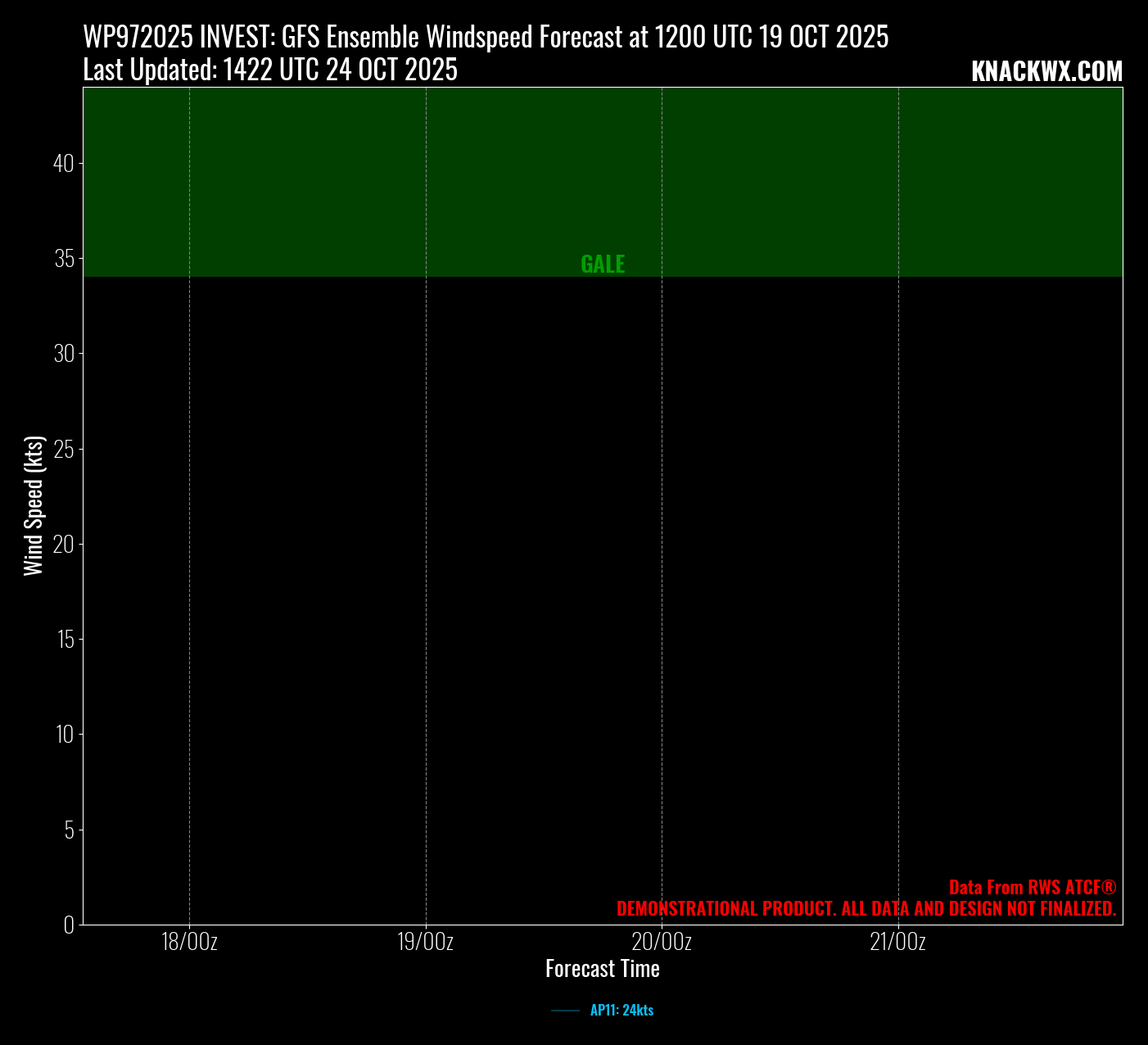Click the KNACKWX.COM watermark link
Viewport: 1148px width, 1045px height.
[1046, 72]
